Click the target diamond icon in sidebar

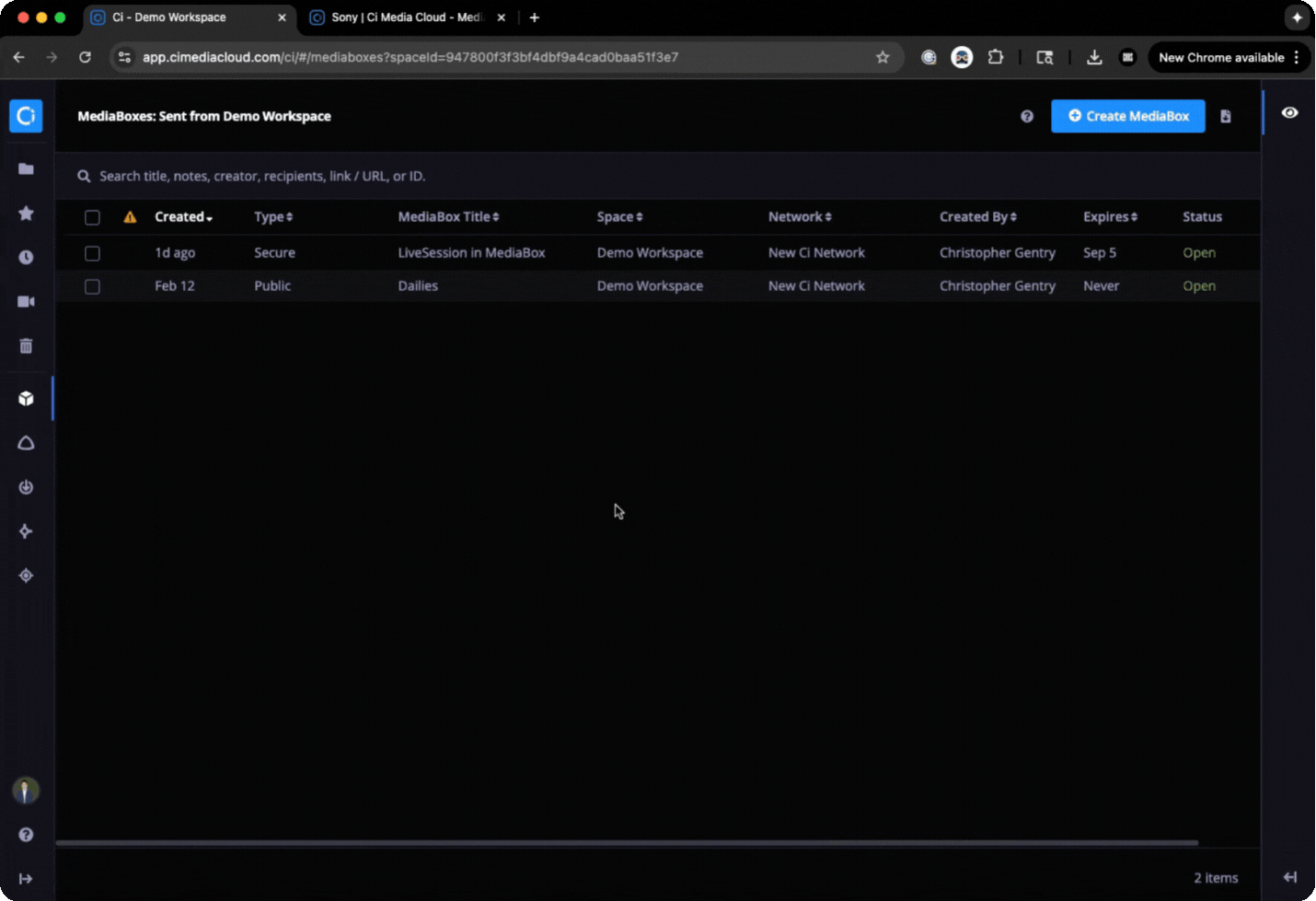click(x=26, y=575)
